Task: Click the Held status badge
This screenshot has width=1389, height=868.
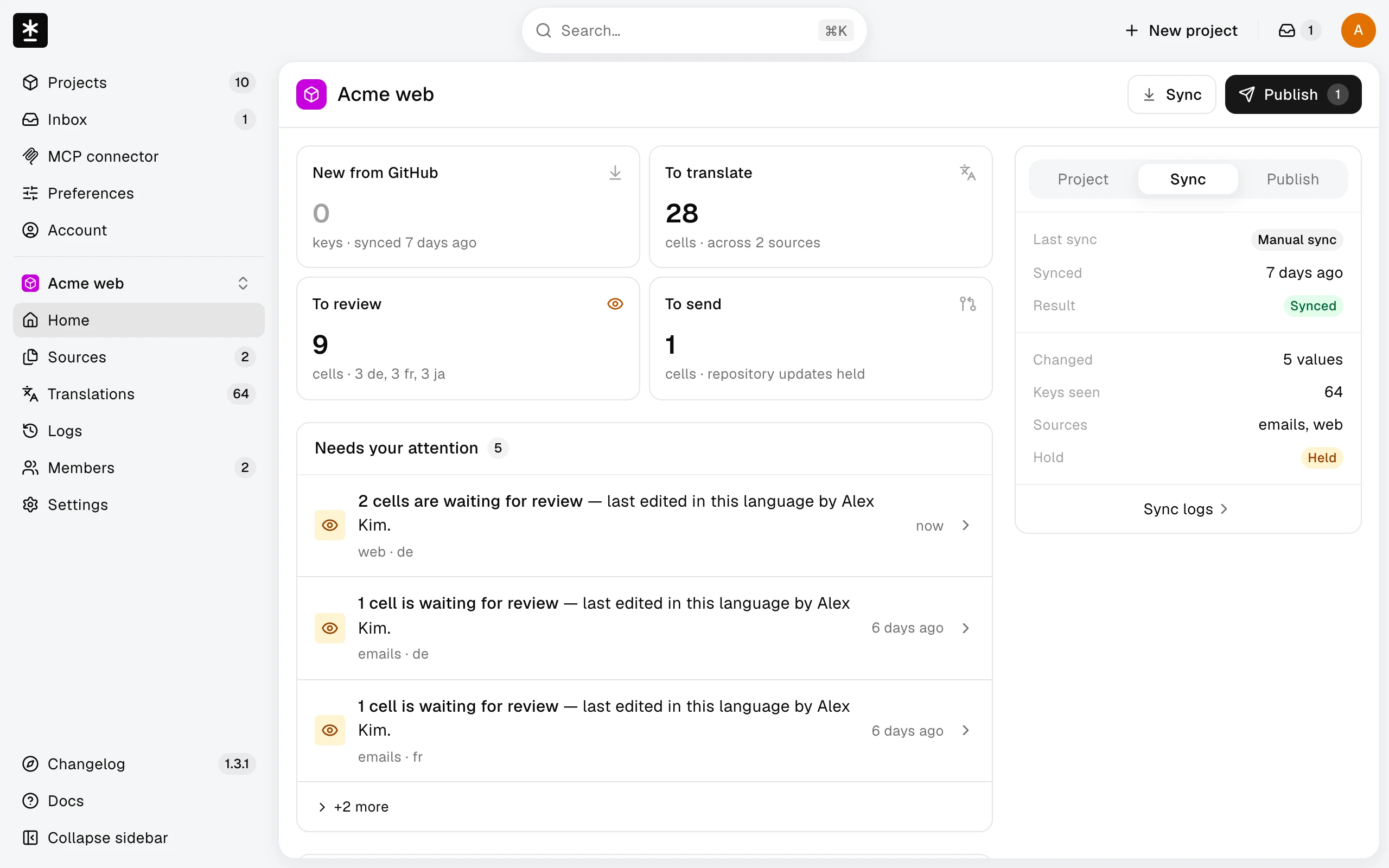Action: pyautogui.click(x=1321, y=457)
